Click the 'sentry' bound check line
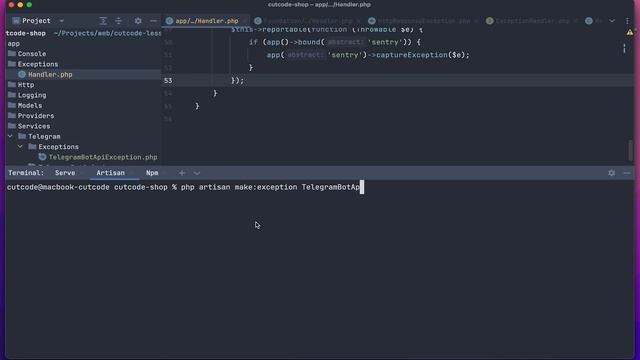Screen dimensions: 640x360 (x=335, y=42)
